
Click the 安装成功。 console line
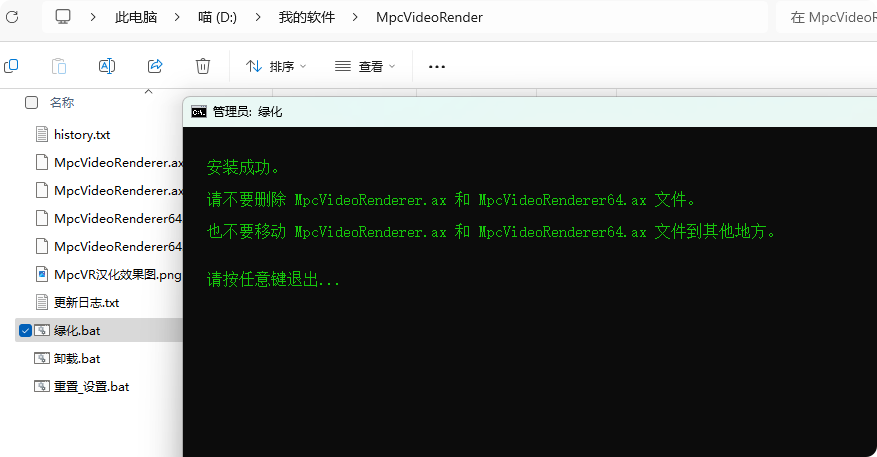click(243, 167)
